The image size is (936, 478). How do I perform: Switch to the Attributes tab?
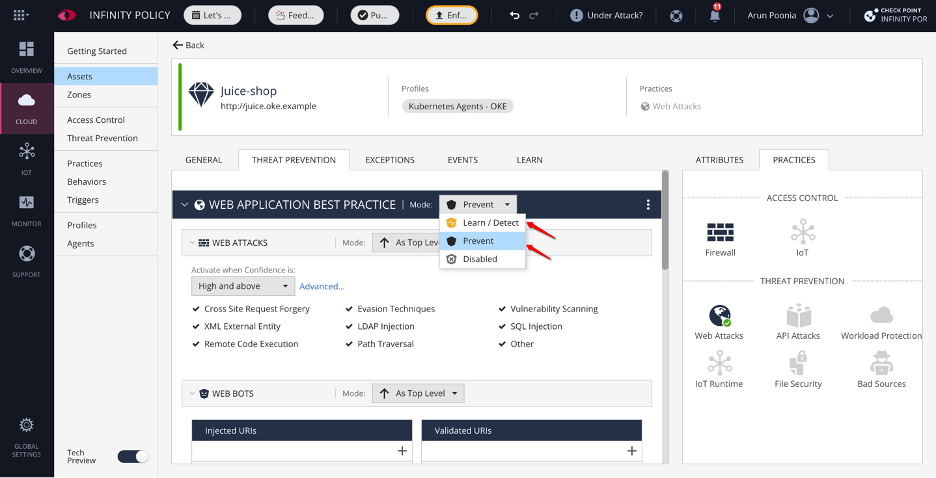(719, 160)
